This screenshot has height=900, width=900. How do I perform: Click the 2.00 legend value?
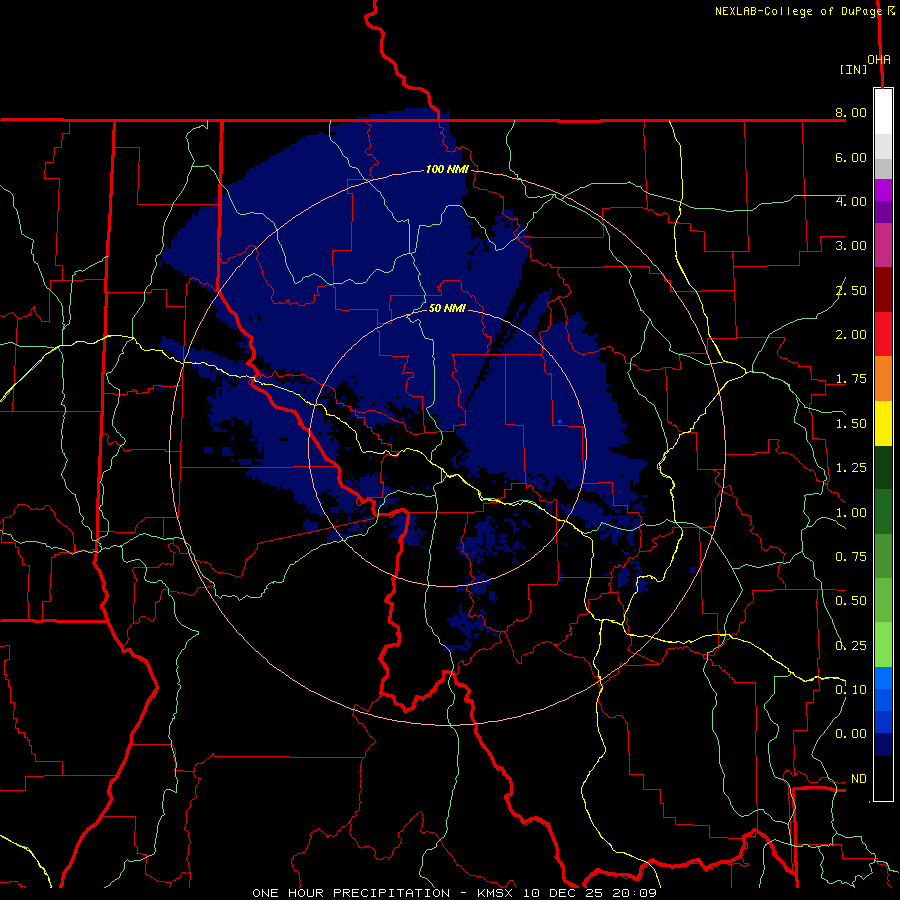[x=851, y=335]
